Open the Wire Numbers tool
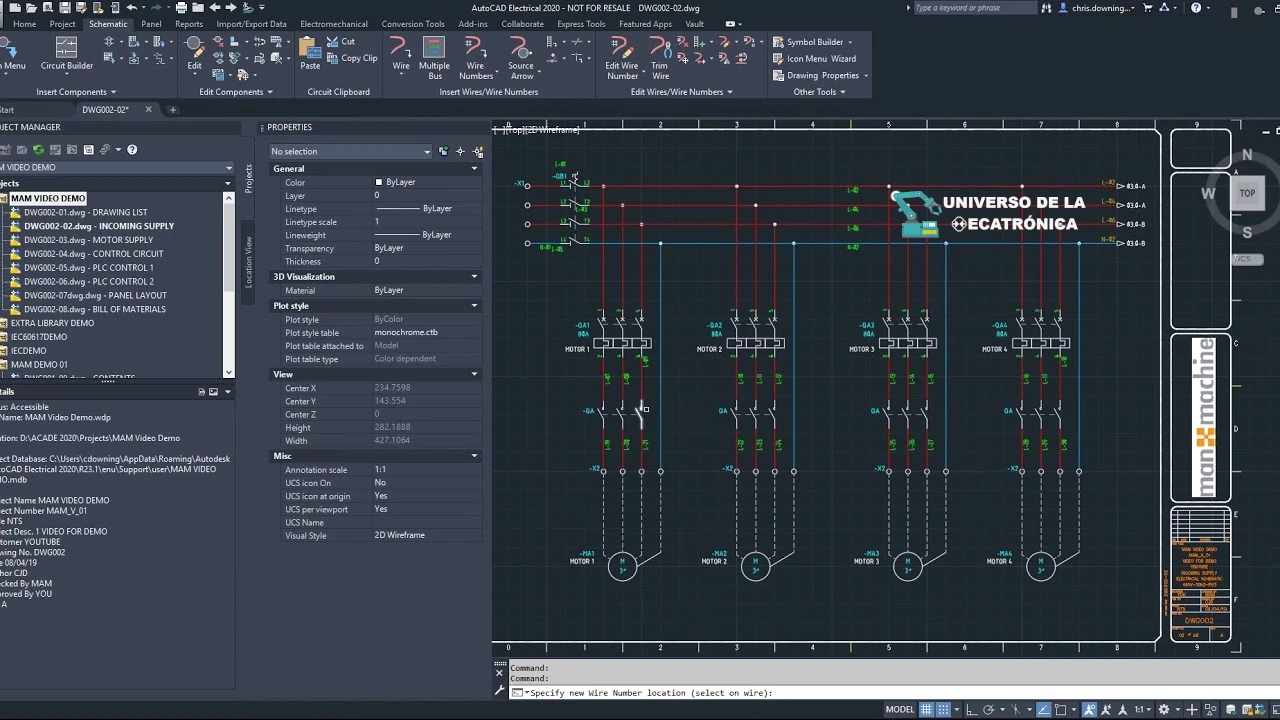This screenshot has height=720, width=1280. 476,58
